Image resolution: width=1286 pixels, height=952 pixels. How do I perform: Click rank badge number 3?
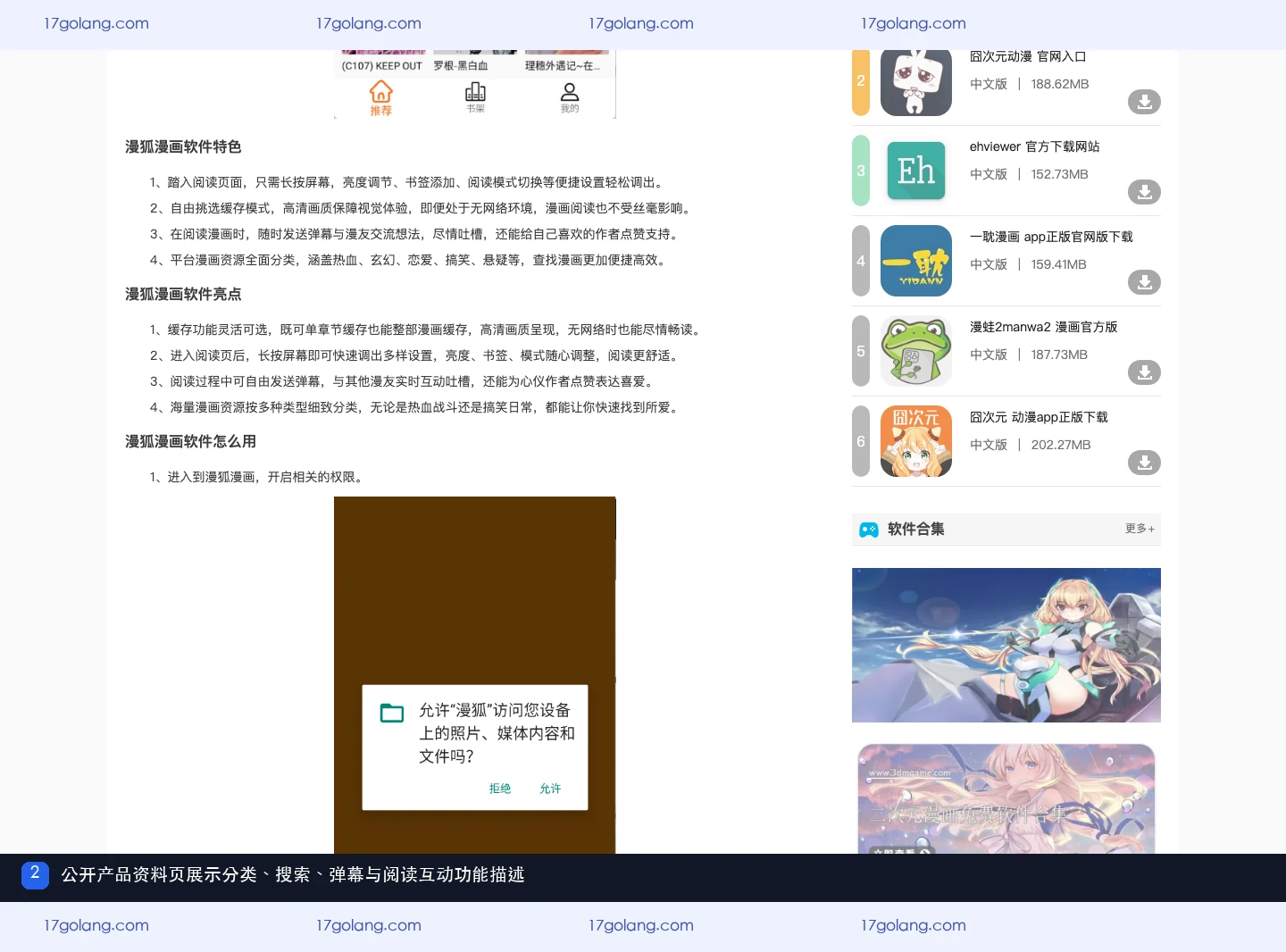(x=861, y=171)
